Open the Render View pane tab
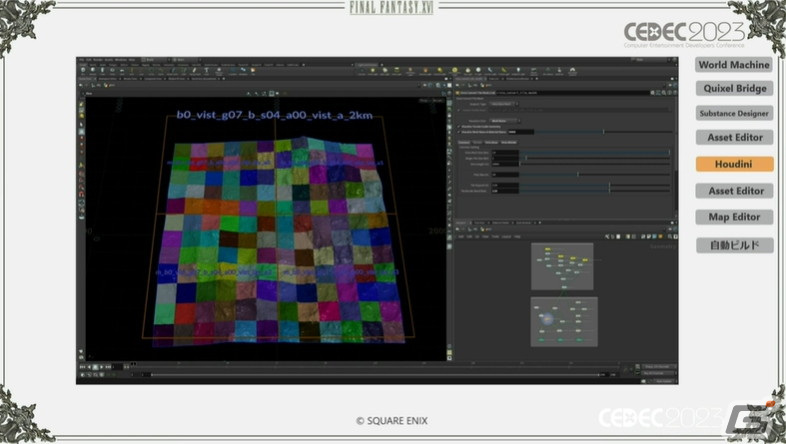This screenshot has width=786, height=444. point(130,79)
